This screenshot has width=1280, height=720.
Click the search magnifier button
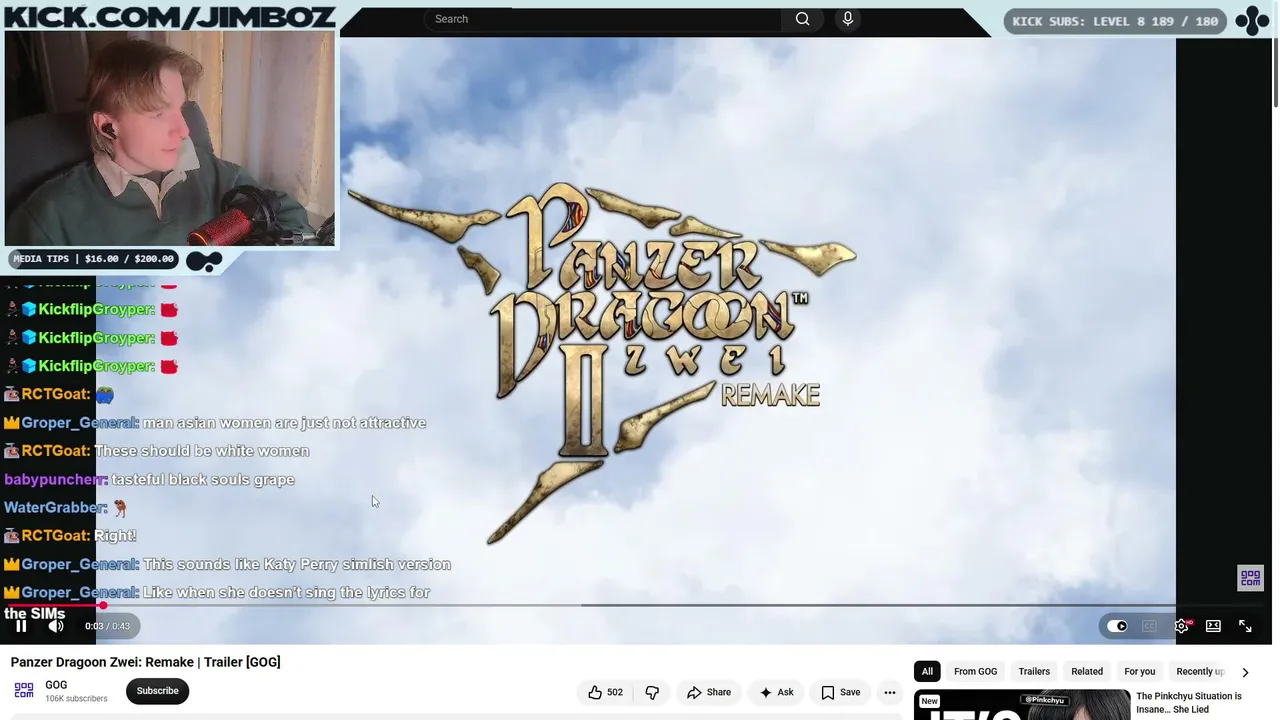coord(802,19)
